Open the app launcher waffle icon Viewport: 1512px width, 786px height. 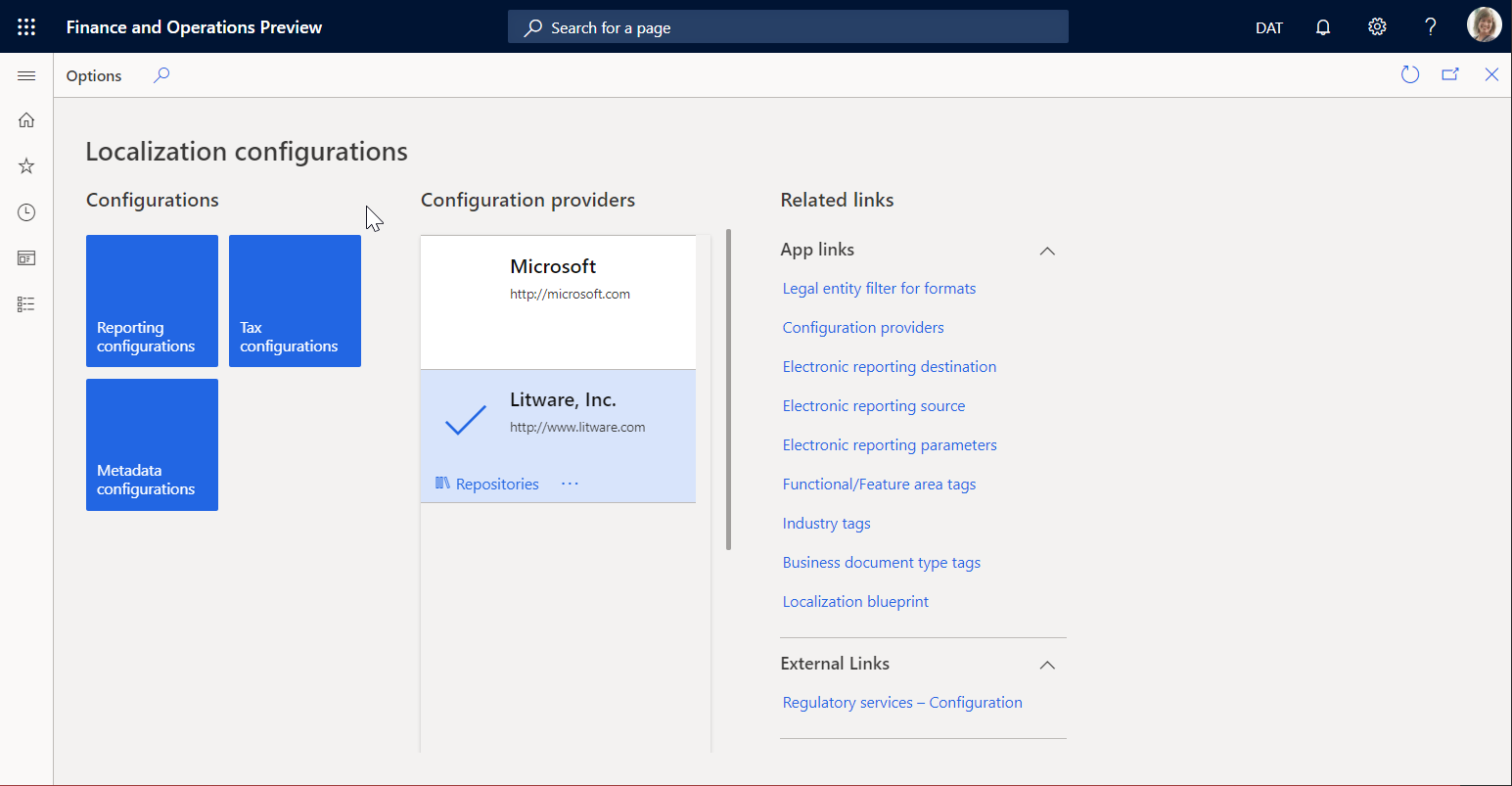[x=26, y=27]
